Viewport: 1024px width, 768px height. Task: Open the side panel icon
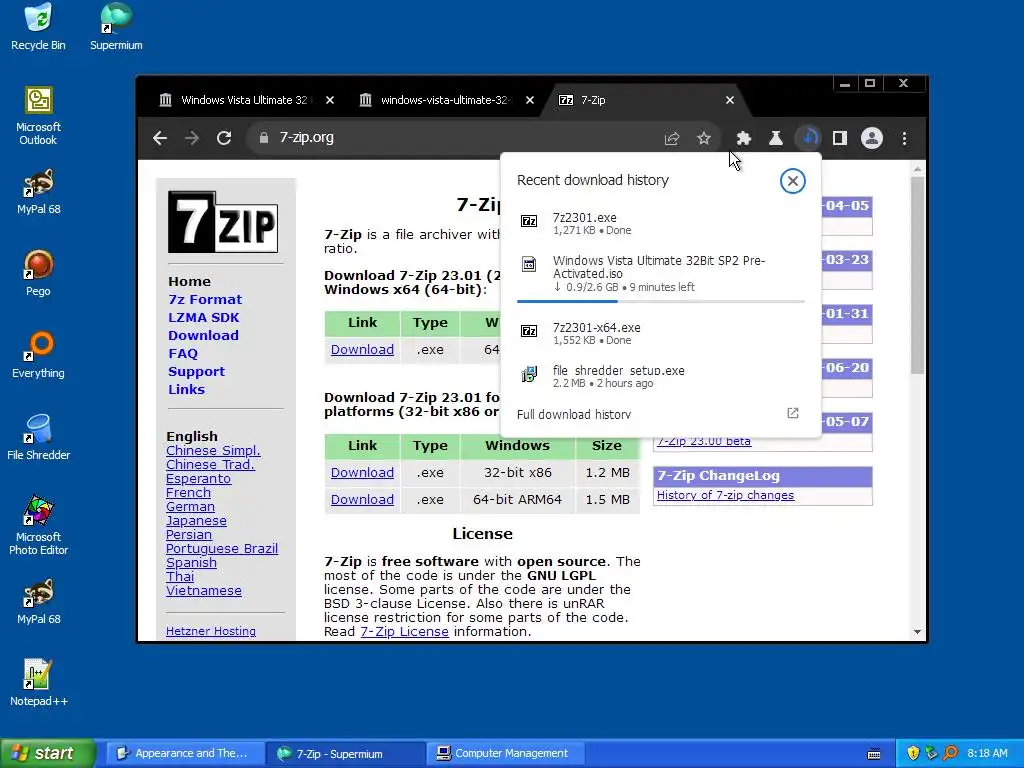coord(840,138)
